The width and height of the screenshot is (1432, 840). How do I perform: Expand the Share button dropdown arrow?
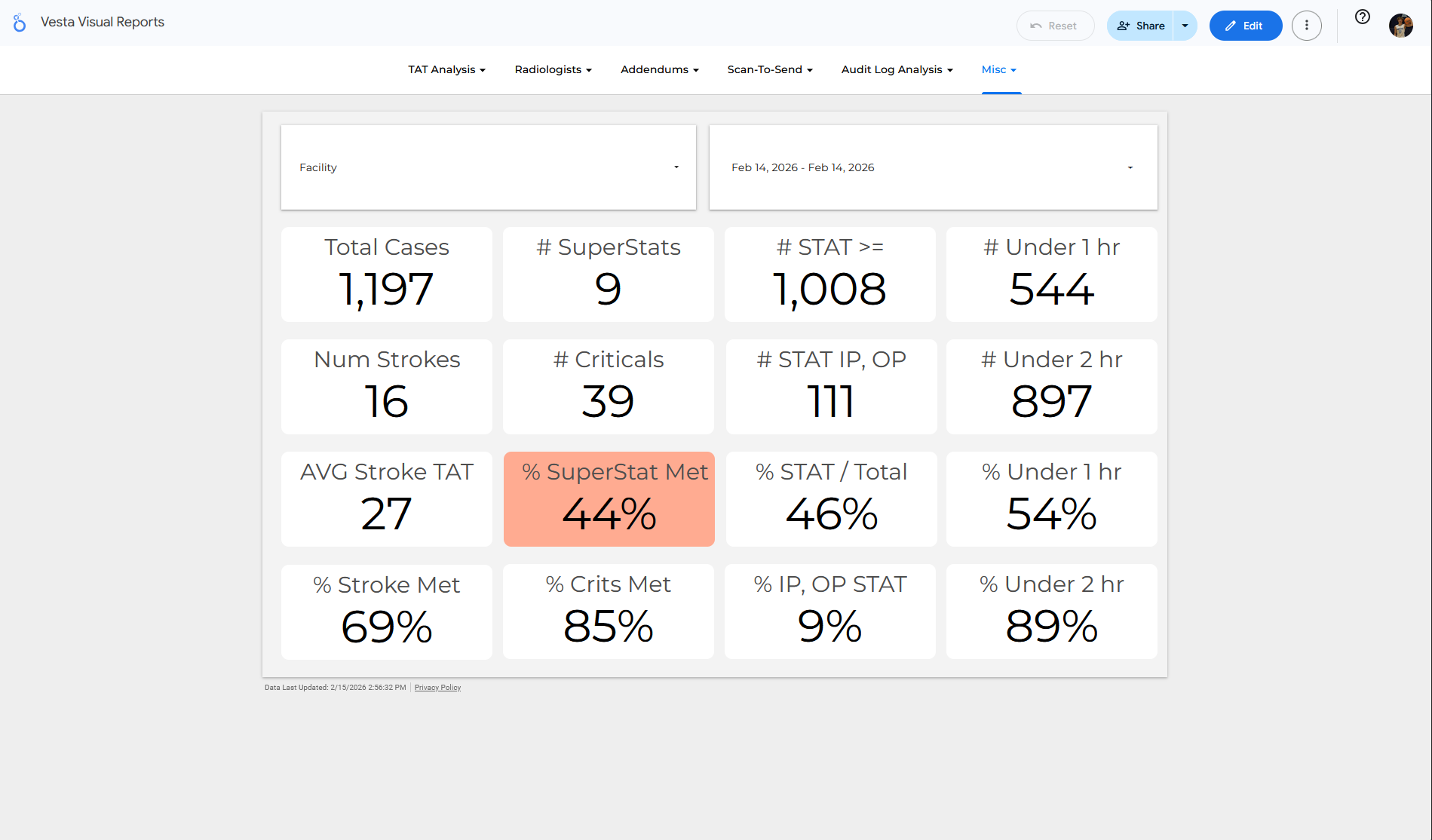point(1184,25)
